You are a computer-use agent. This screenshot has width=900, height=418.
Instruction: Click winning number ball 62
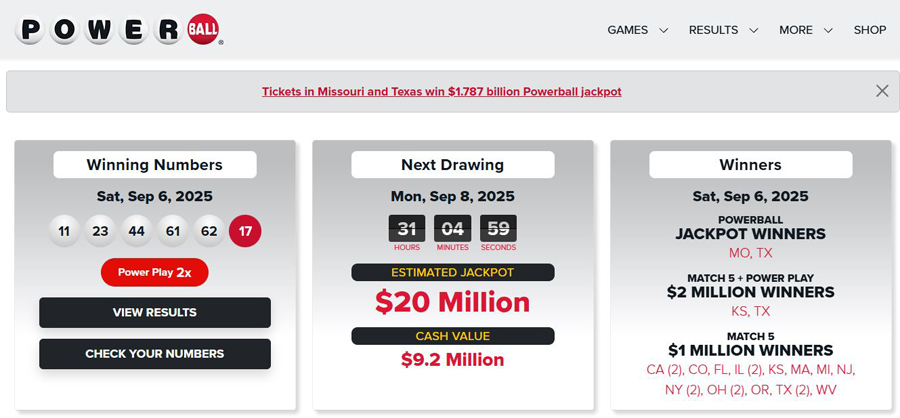pos(209,231)
